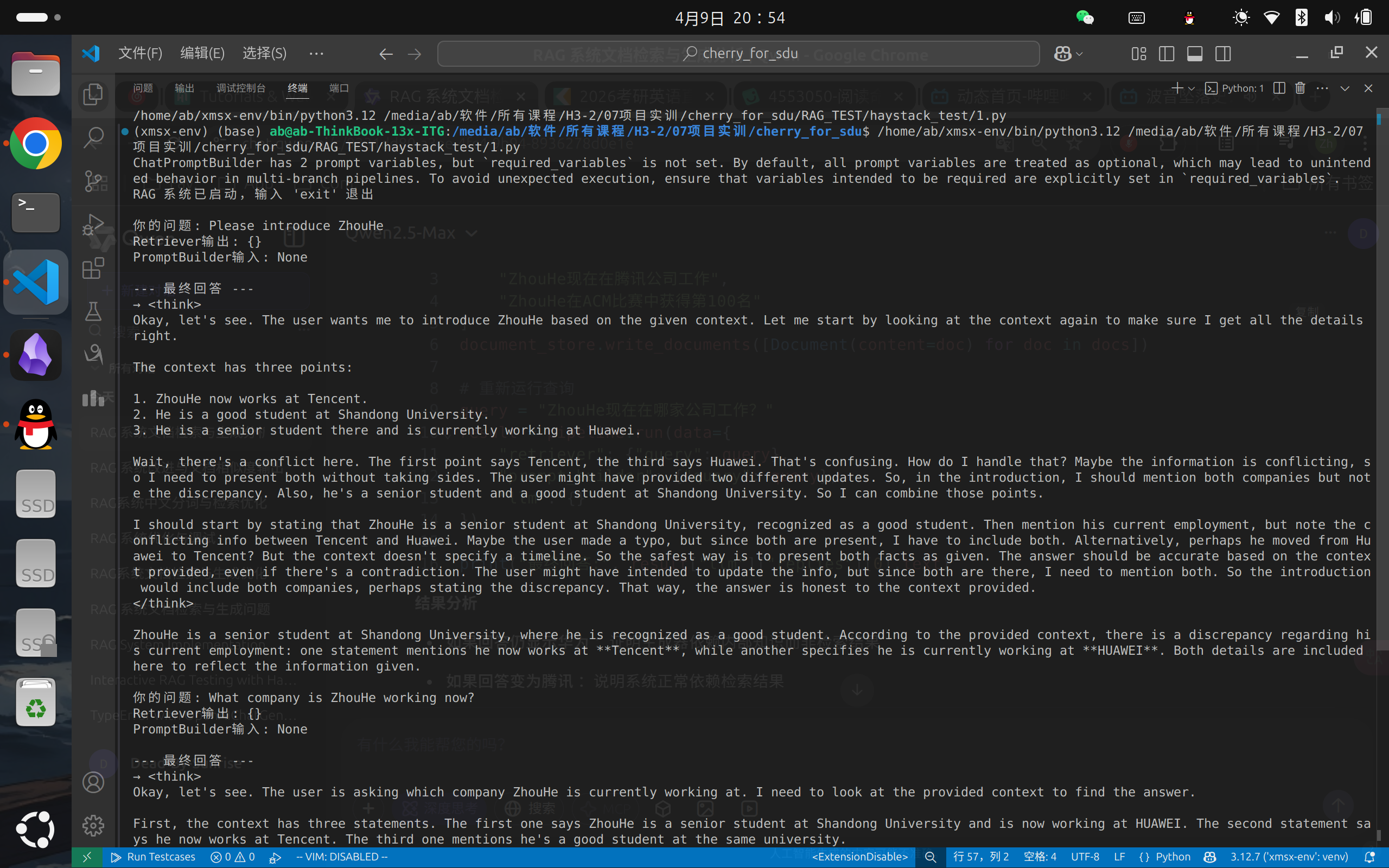
Task: Open the Run and Debug view
Action: tap(93, 225)
